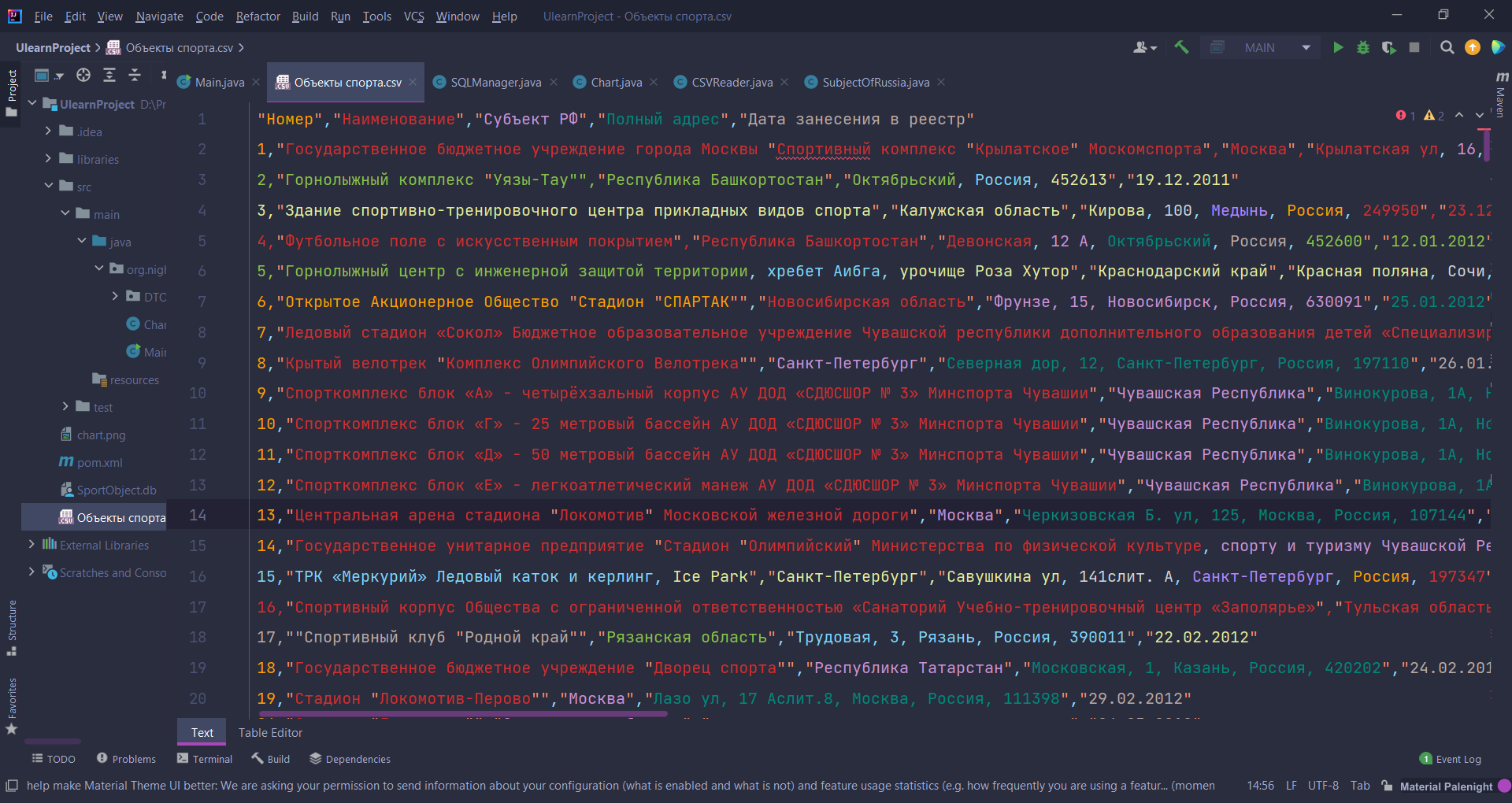
Task: Collapse all nodes in Project panel
Action: (x=134, y=75)
